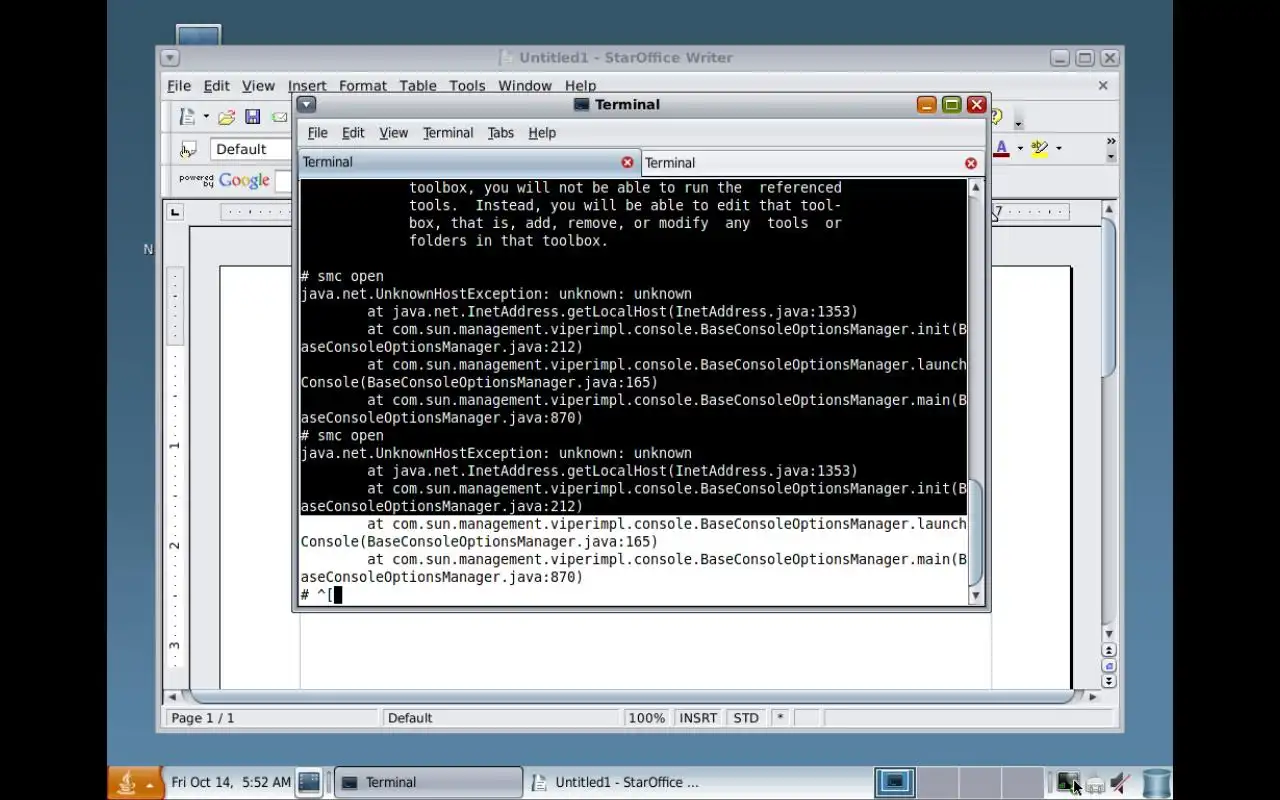Select Terminal taskbar button
This screenshot has width=1280, height=800.
click(428, 783)
